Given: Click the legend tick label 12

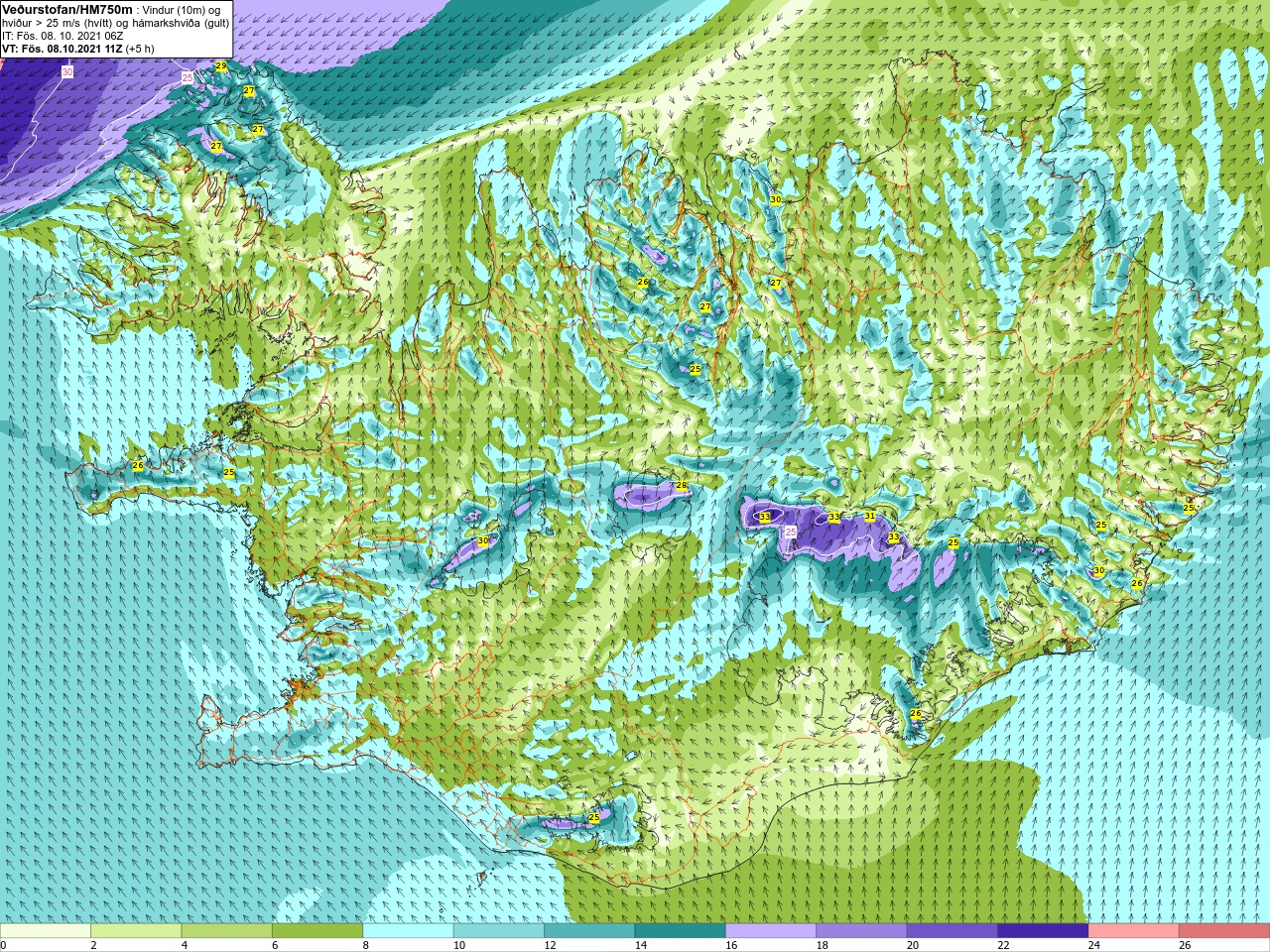Looking at the screenshot, I should click(x=549, y=945).
